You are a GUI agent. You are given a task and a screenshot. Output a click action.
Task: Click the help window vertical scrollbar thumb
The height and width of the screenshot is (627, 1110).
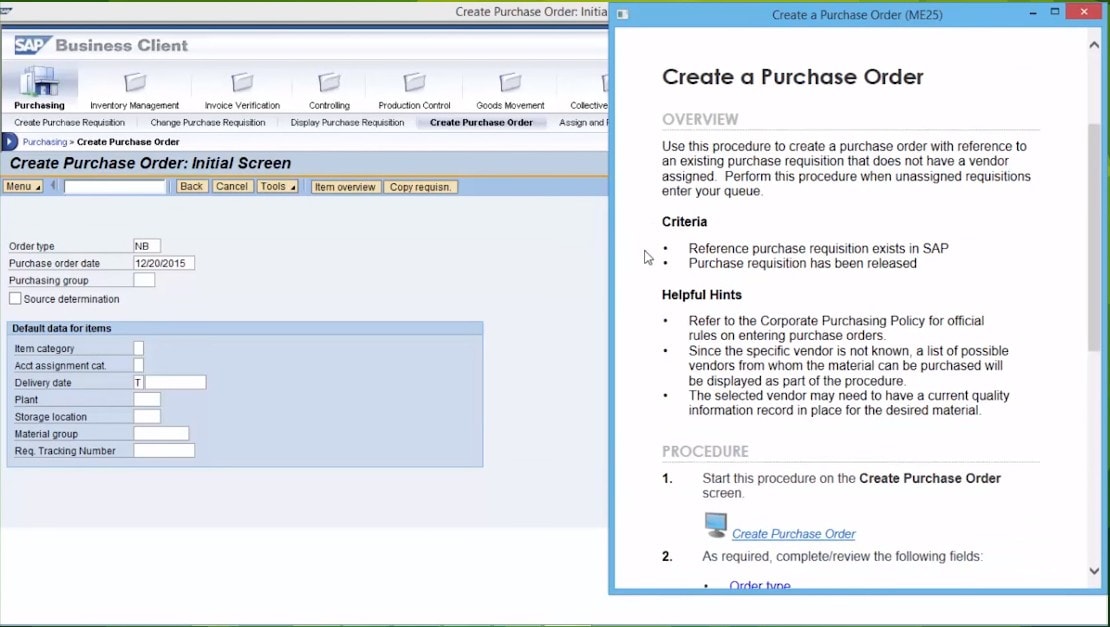1094,236
